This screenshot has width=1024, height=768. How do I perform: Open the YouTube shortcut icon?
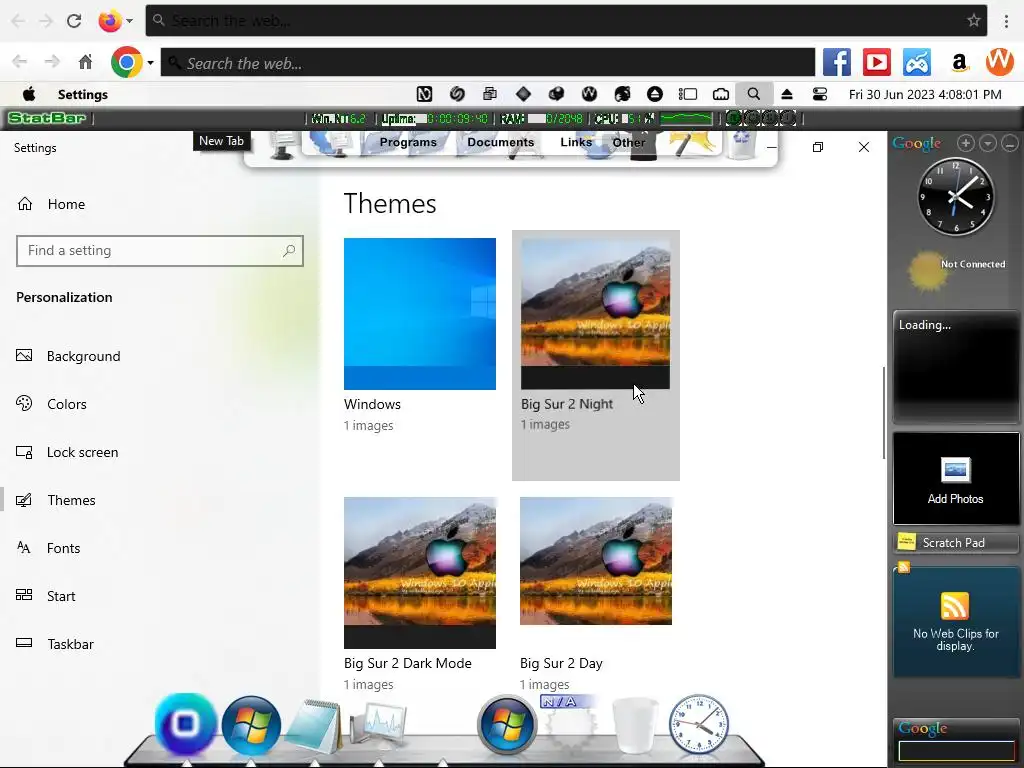(877, 62)
